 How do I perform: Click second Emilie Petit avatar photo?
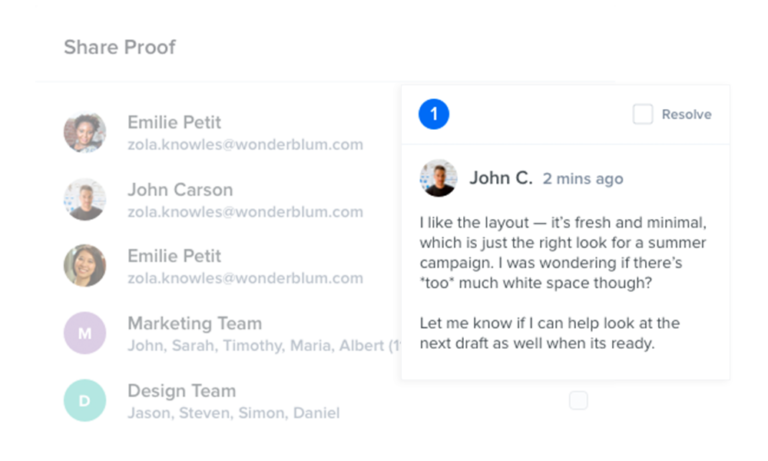point(85,266)
